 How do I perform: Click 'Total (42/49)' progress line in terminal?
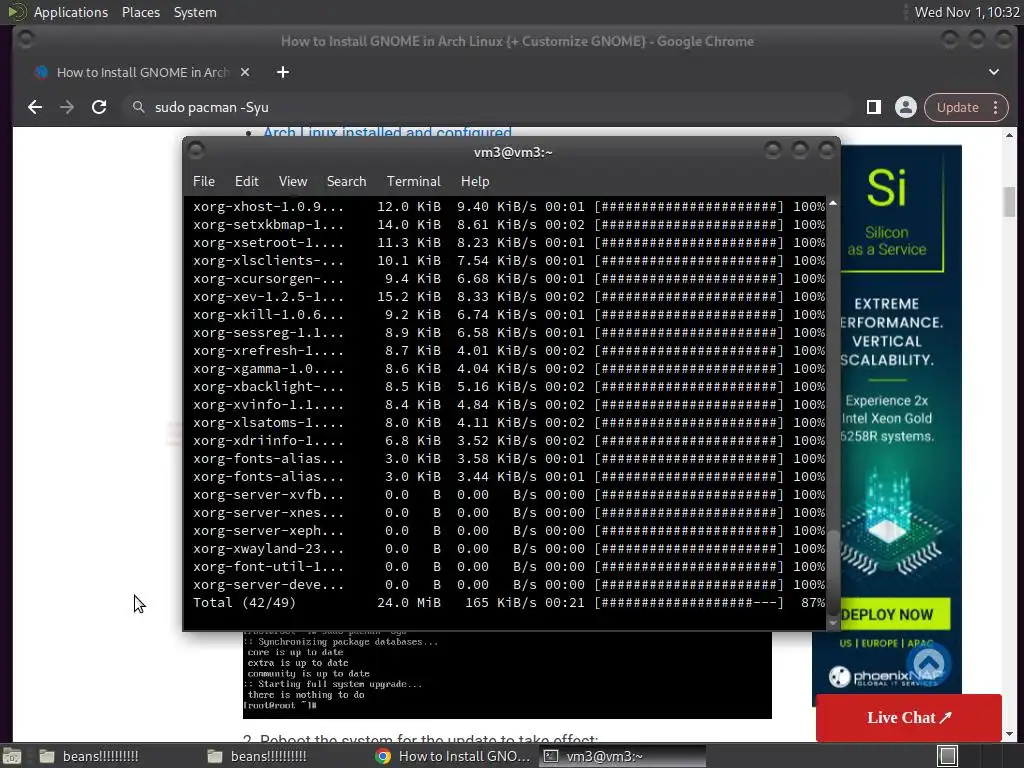pos(509,603)
